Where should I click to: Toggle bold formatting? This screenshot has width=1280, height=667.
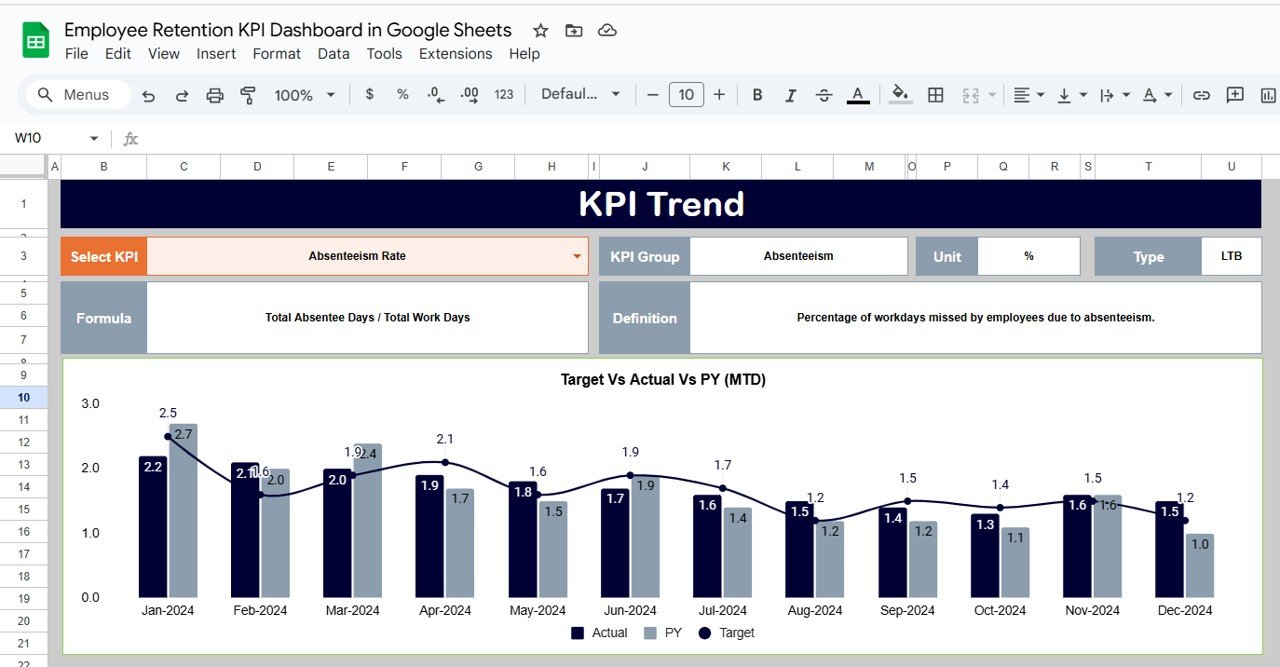[x=757, y=94]
